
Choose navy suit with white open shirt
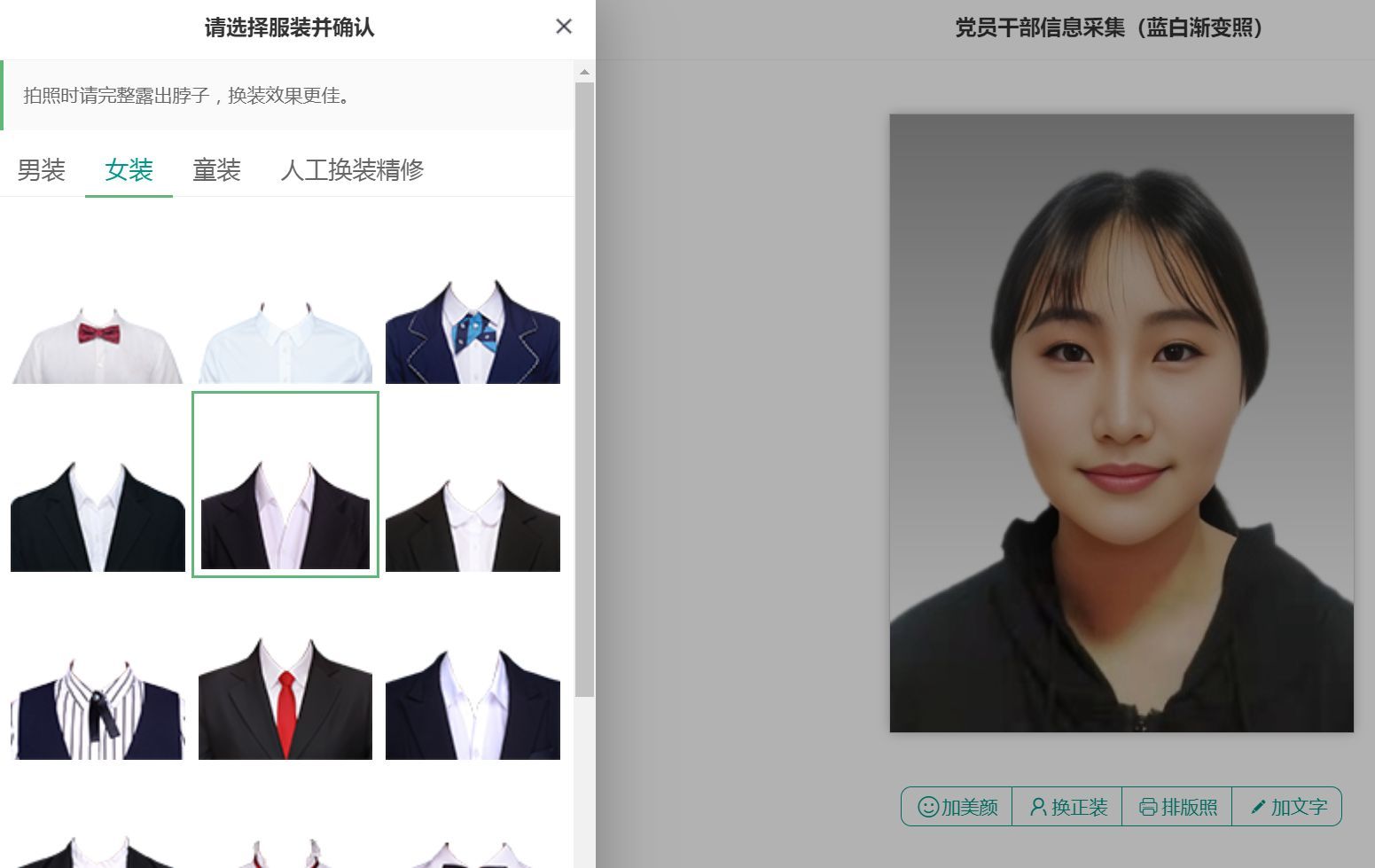coord(473,705)
